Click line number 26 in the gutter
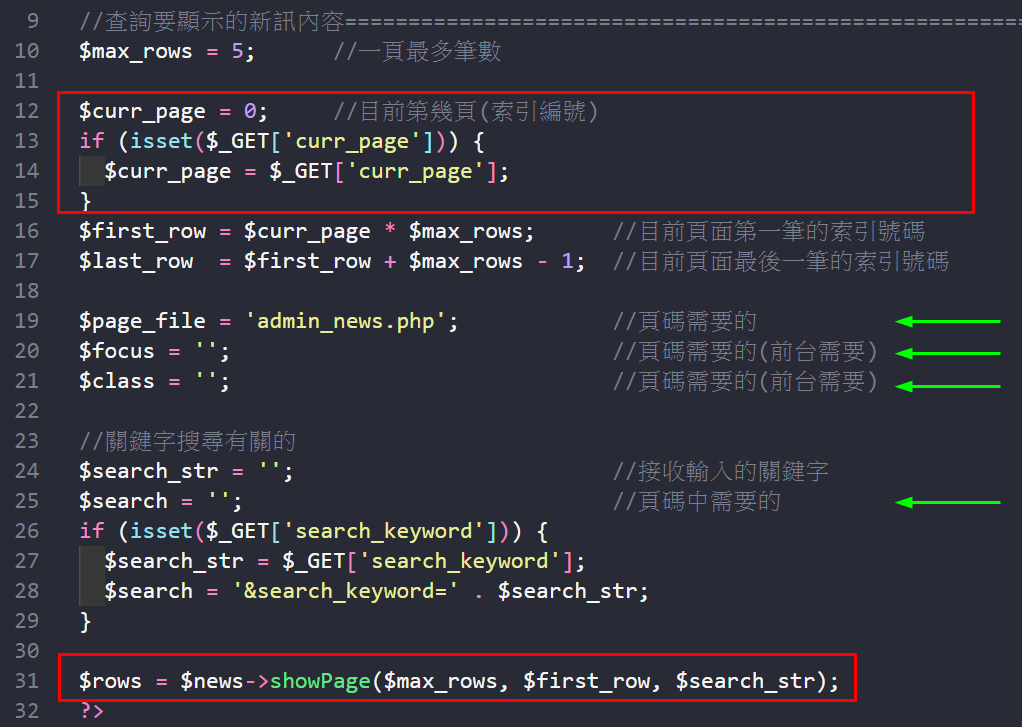The width and height of the screenshot is (1022, 727). (27, 531)
